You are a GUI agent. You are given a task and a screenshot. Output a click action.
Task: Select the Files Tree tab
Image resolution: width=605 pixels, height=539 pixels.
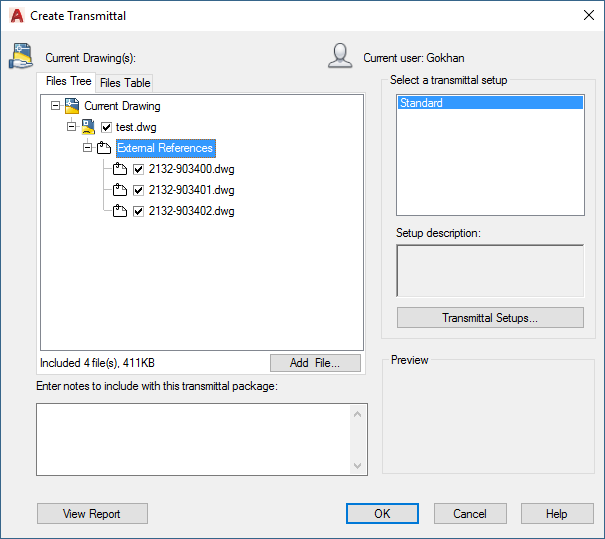(67, 82)
